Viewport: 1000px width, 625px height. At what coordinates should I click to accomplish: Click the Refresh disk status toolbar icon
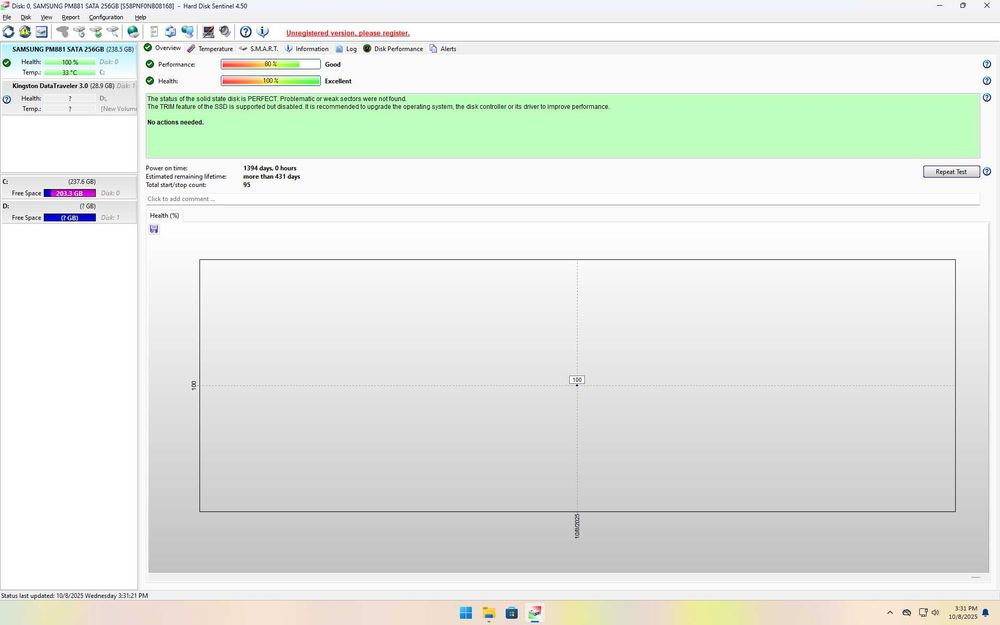(x=8, y=31)
